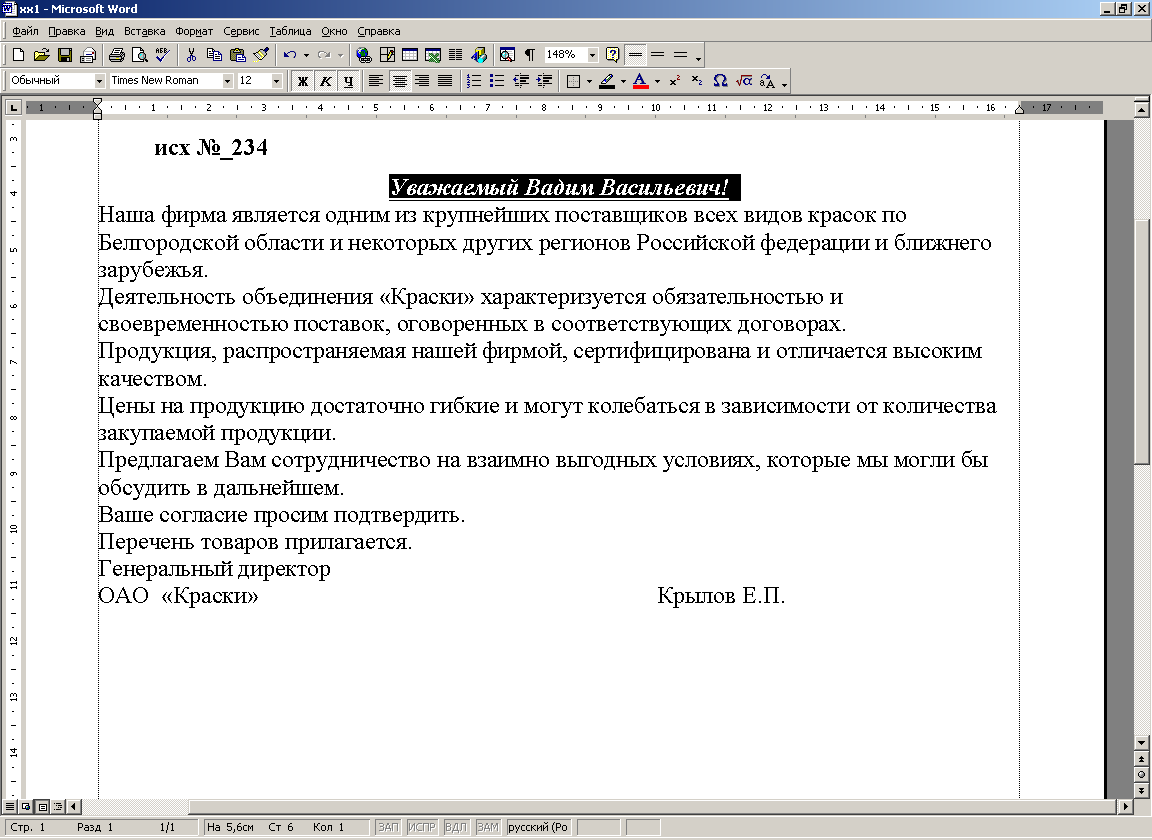Screen dimensions: 1152x840
Task: Apply subscript x₂ formatting
Action: (697, 81)
